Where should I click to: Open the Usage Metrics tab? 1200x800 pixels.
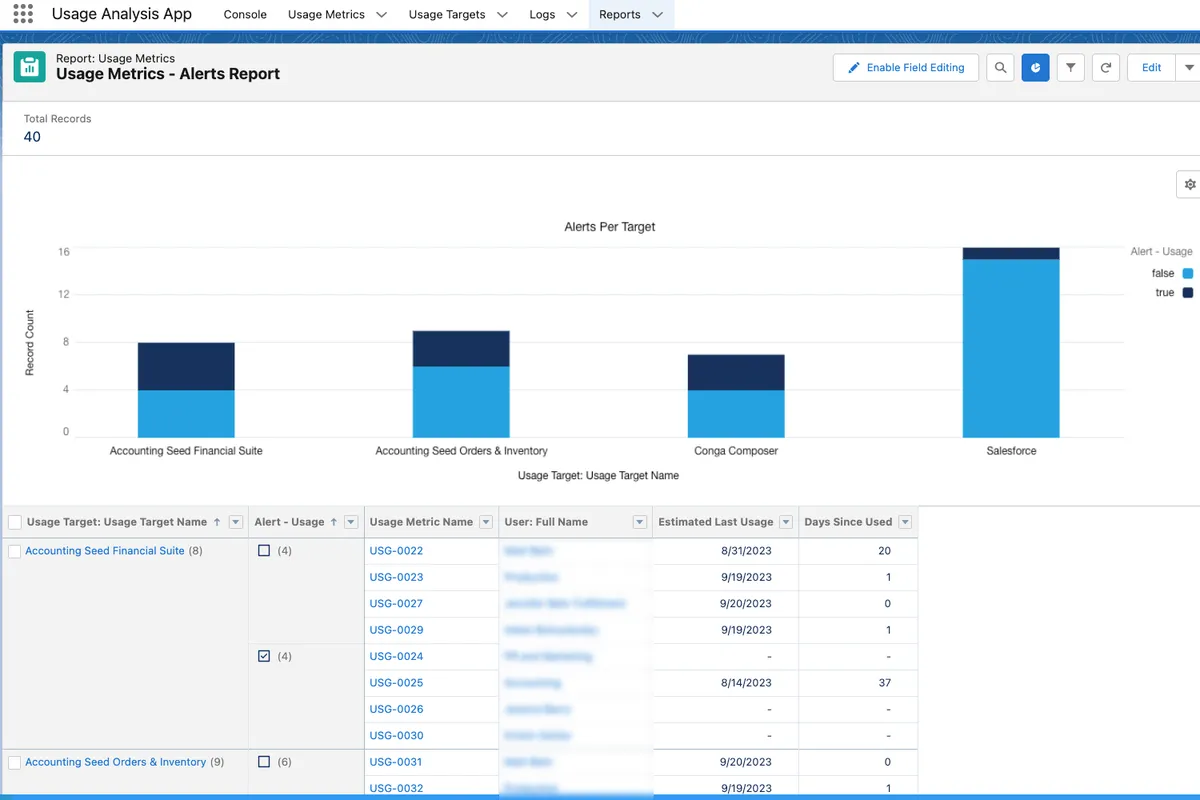click(x=326, y=15)
